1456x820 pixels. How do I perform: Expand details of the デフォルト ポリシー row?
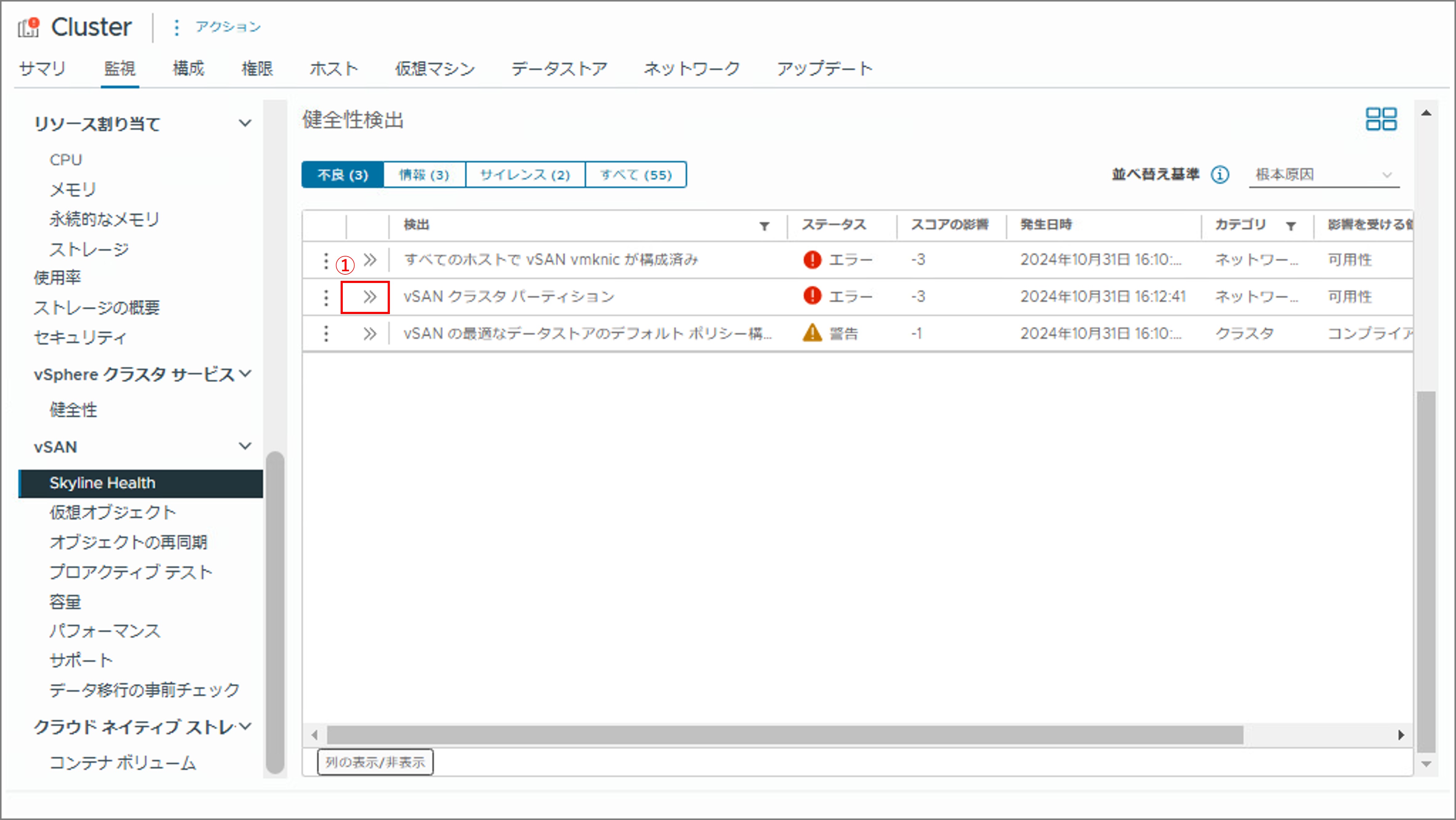(x=370, y=333)
